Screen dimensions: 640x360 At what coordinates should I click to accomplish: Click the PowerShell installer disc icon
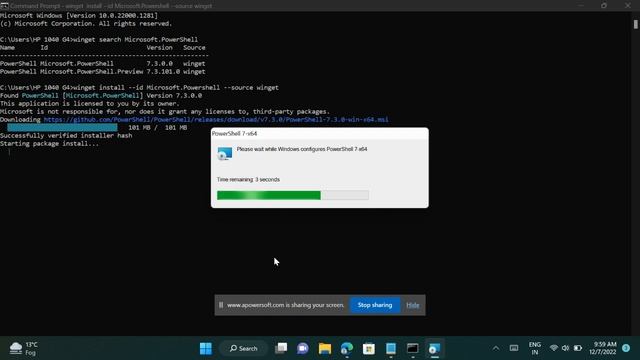[x=224, y=153]
